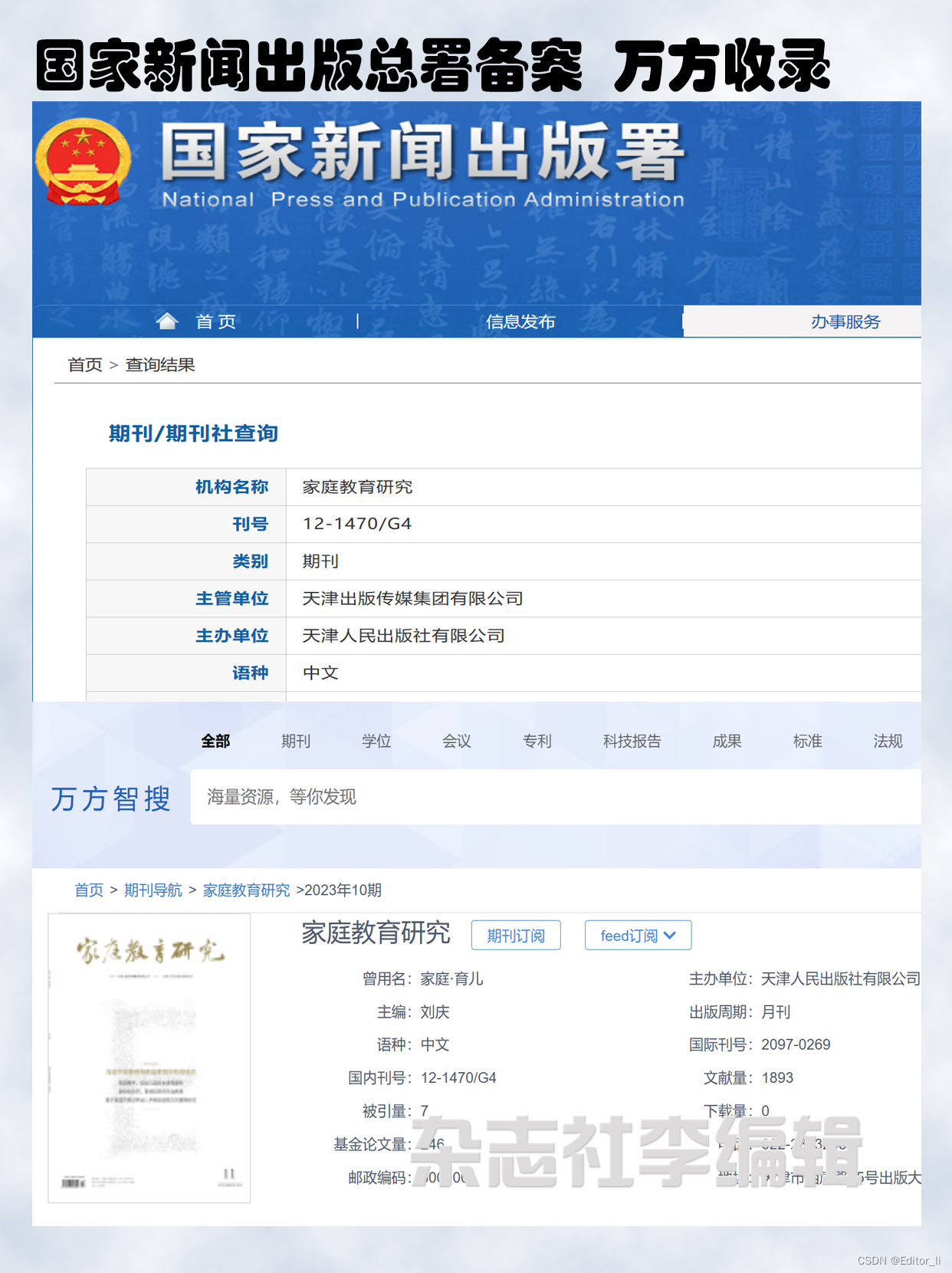Screen dimensions: 952x1273
Task: Open the 家庭教育研究 breadcrumb link
Action: point(247,890)
